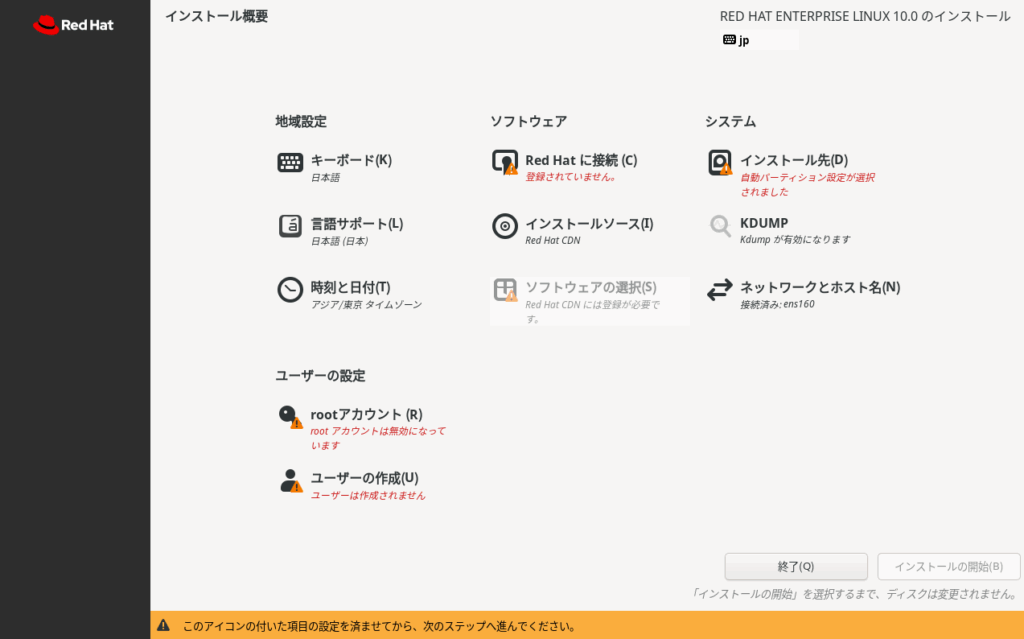Screen dimensions: 1024x639
Task: Open the 言語サポート language icon
Action: [x=290, y=226]
